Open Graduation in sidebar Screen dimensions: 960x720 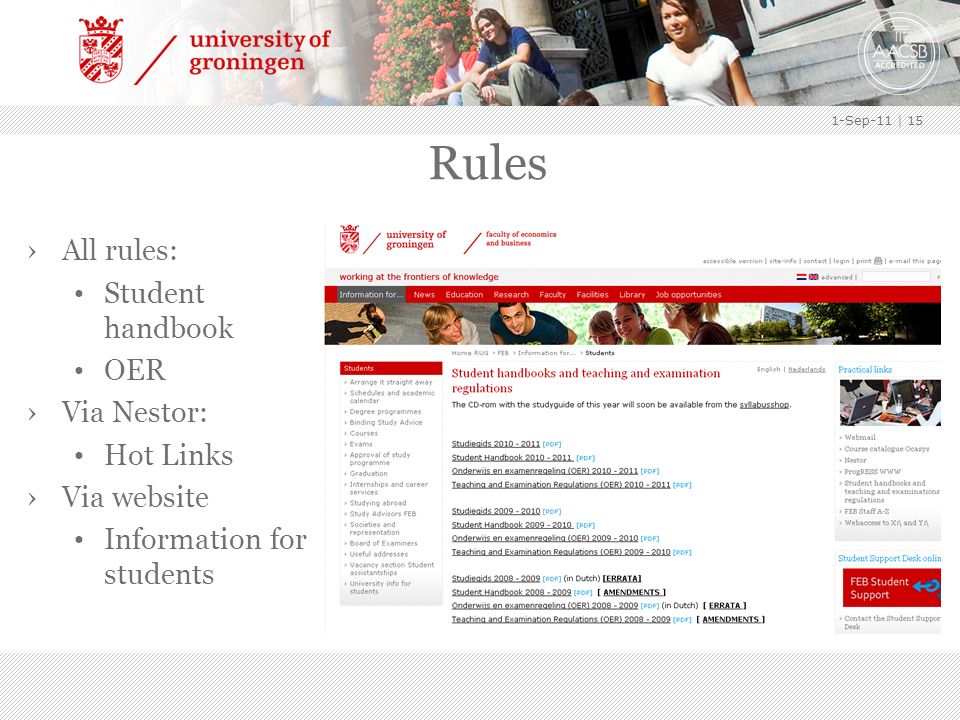368,473
